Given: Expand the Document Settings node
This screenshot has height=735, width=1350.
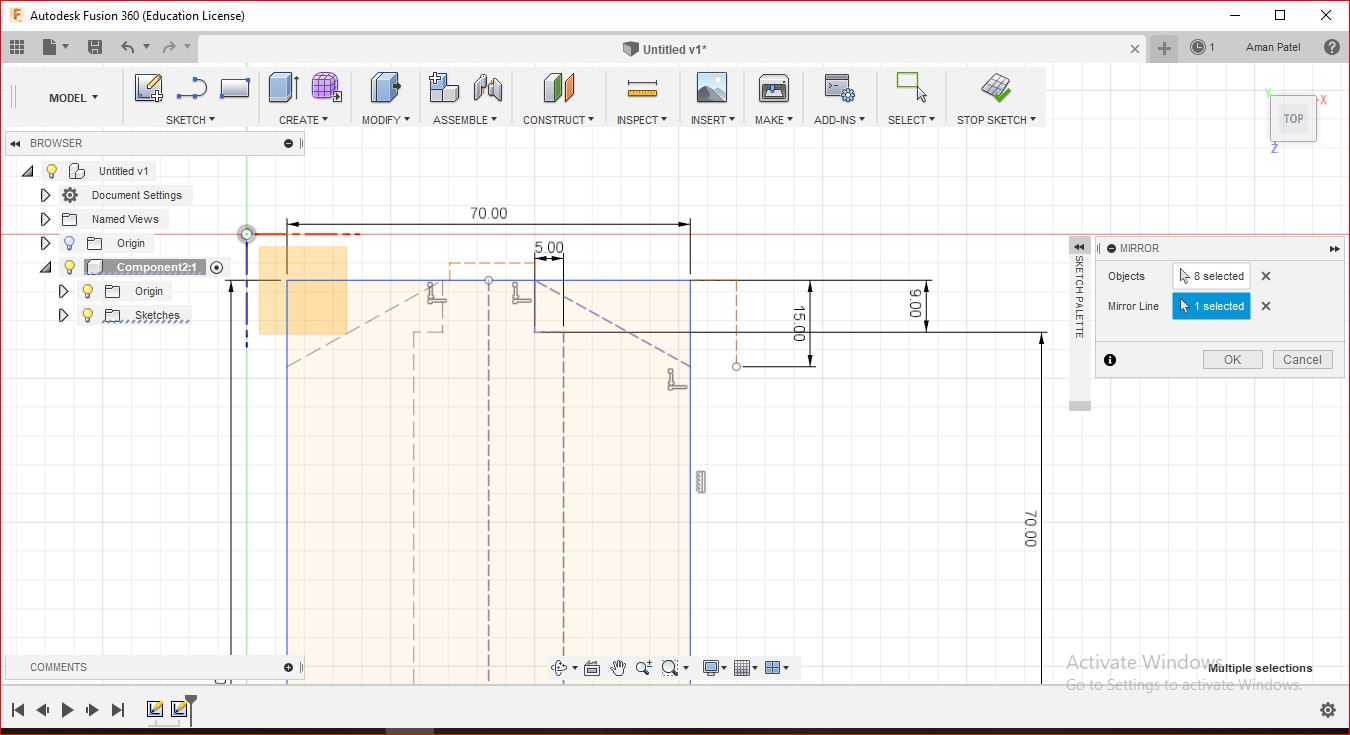Looking at the screenshot, I should pyautogui.click(x=45, y=195).
